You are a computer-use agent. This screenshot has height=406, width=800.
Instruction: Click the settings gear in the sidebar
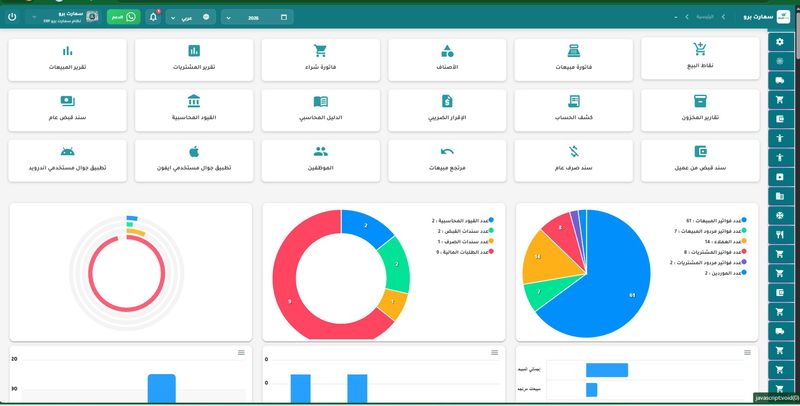(x=779, y=42)
